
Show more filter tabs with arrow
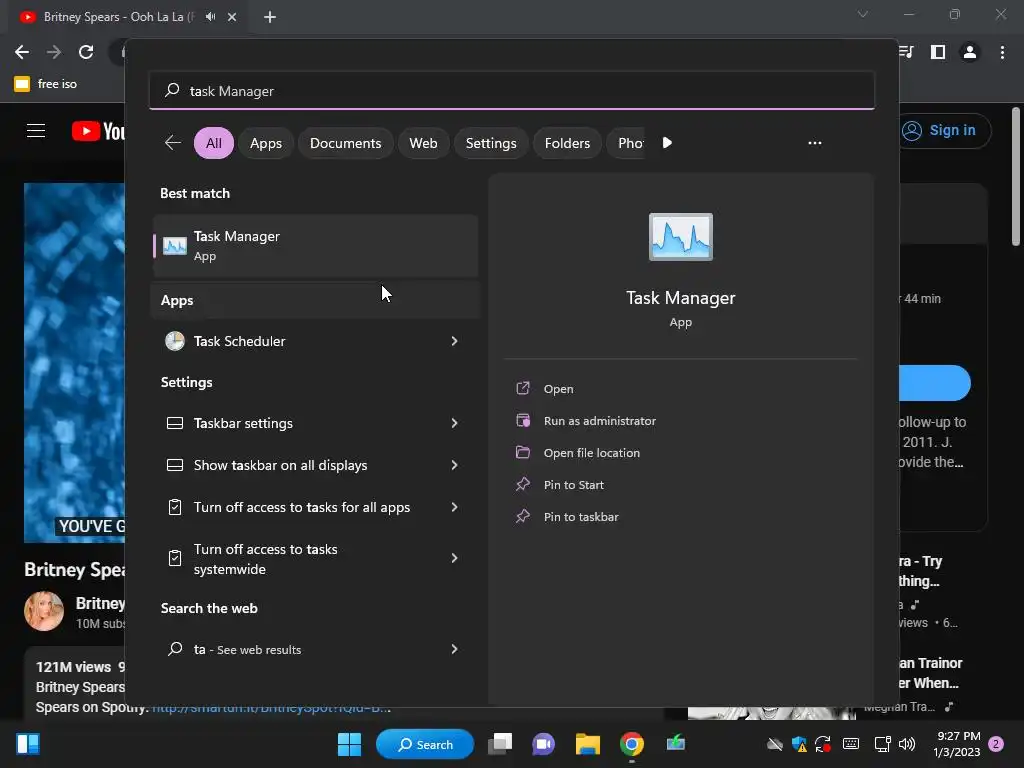point(667,143)
